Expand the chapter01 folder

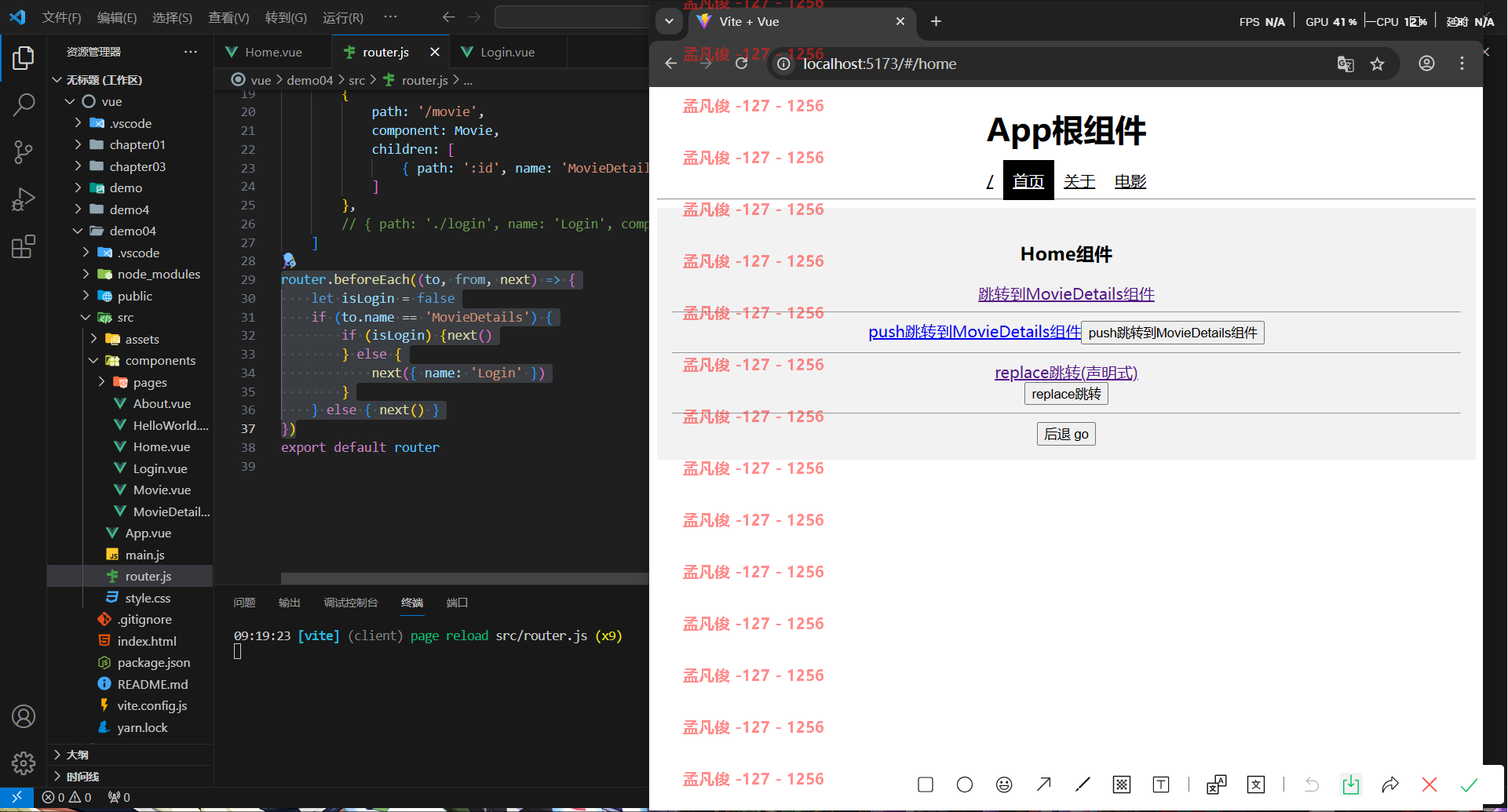137,144
